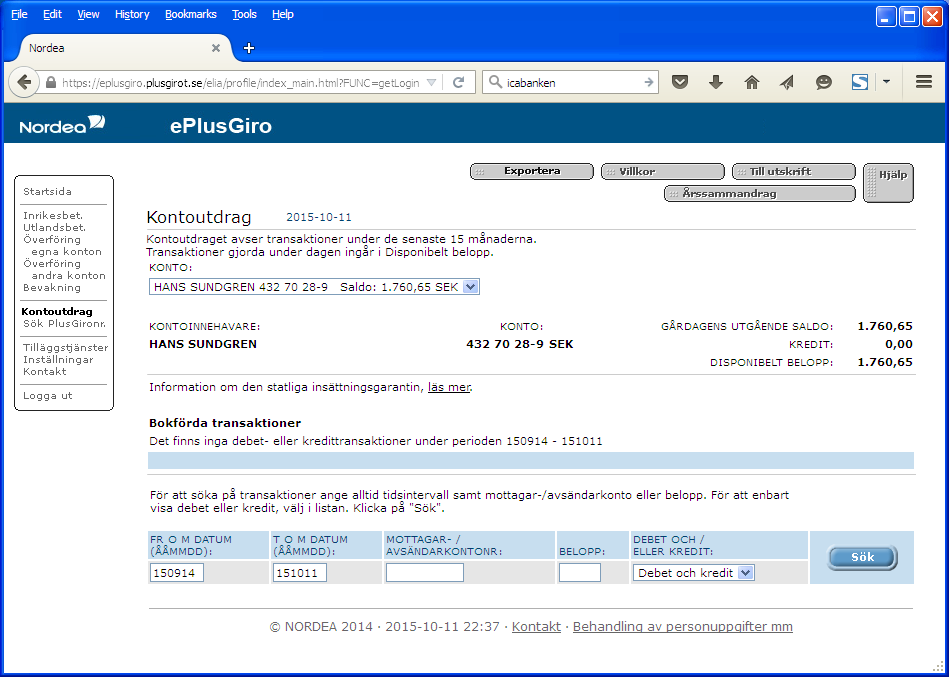Screen dimensions: 949x677
Task: Minimize the browser window
Action: [x=887, y=16]
